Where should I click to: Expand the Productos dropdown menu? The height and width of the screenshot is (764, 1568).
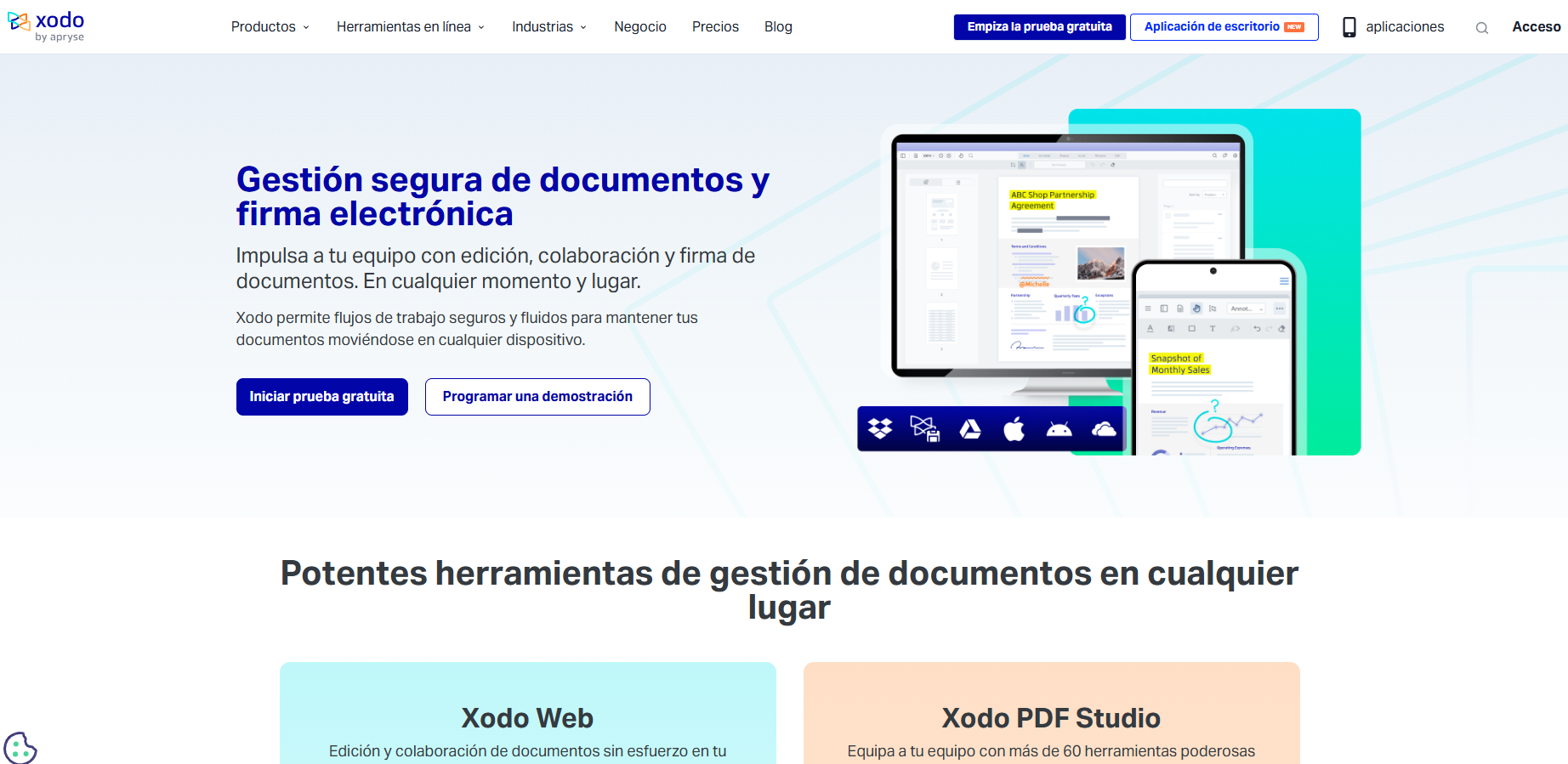tap(270, 27)
